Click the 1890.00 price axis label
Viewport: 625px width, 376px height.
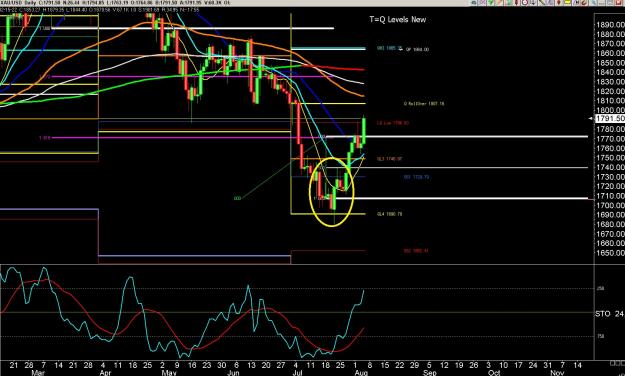click(610, 25)
